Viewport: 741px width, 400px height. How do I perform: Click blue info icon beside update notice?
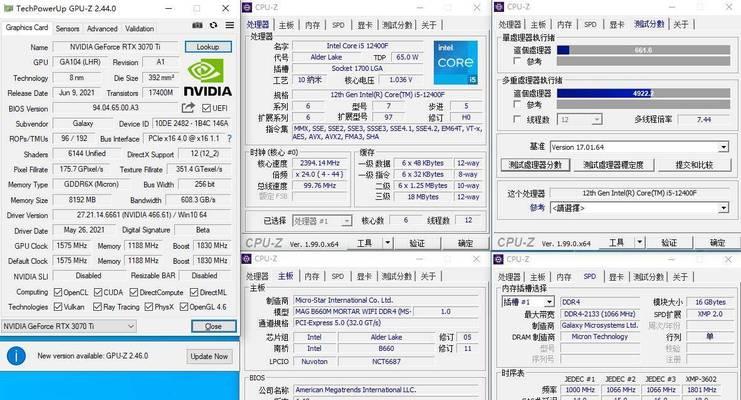tap(17, 356)
